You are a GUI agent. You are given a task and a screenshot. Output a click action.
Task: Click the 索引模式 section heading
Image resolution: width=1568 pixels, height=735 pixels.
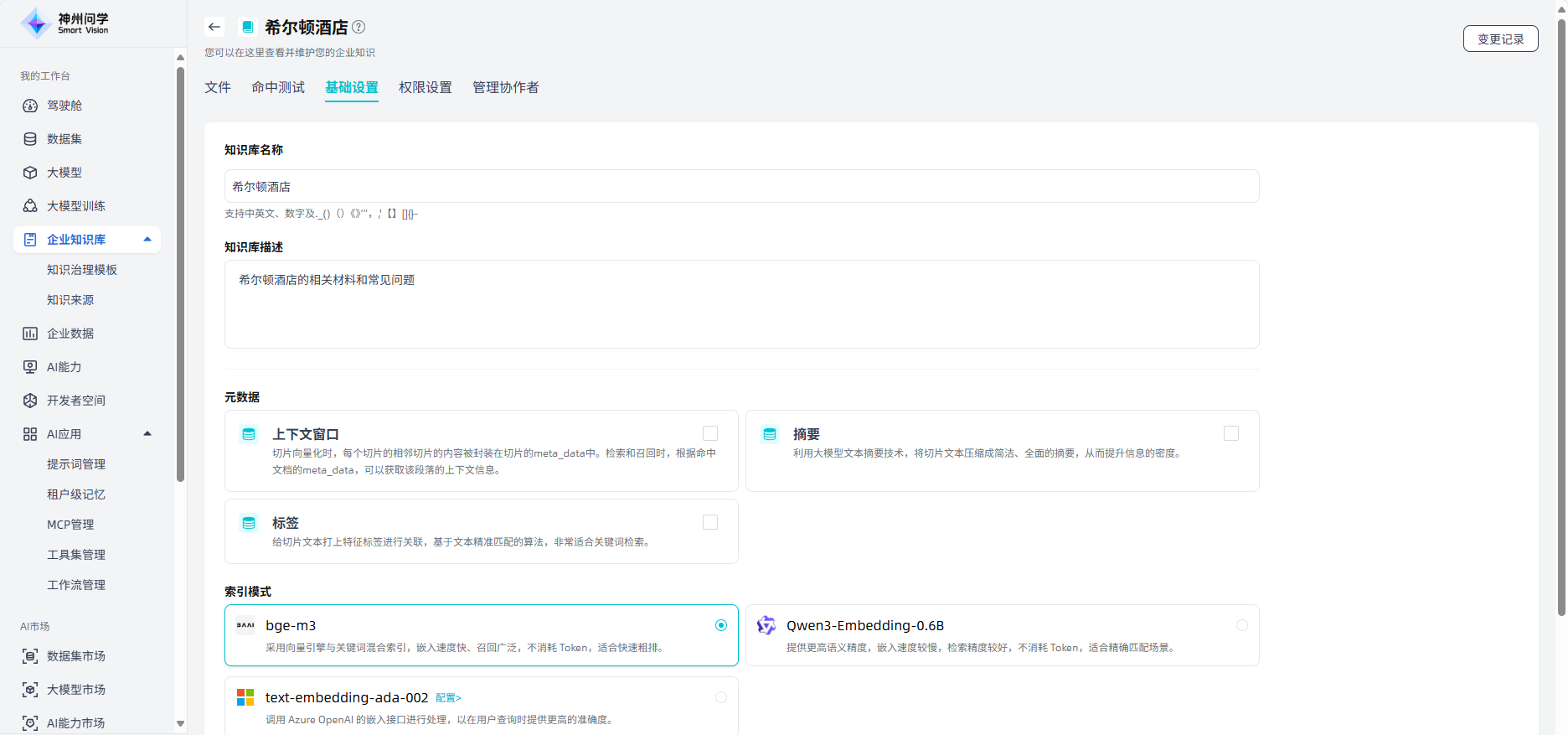pyautogui.click(x=248, y=592)
